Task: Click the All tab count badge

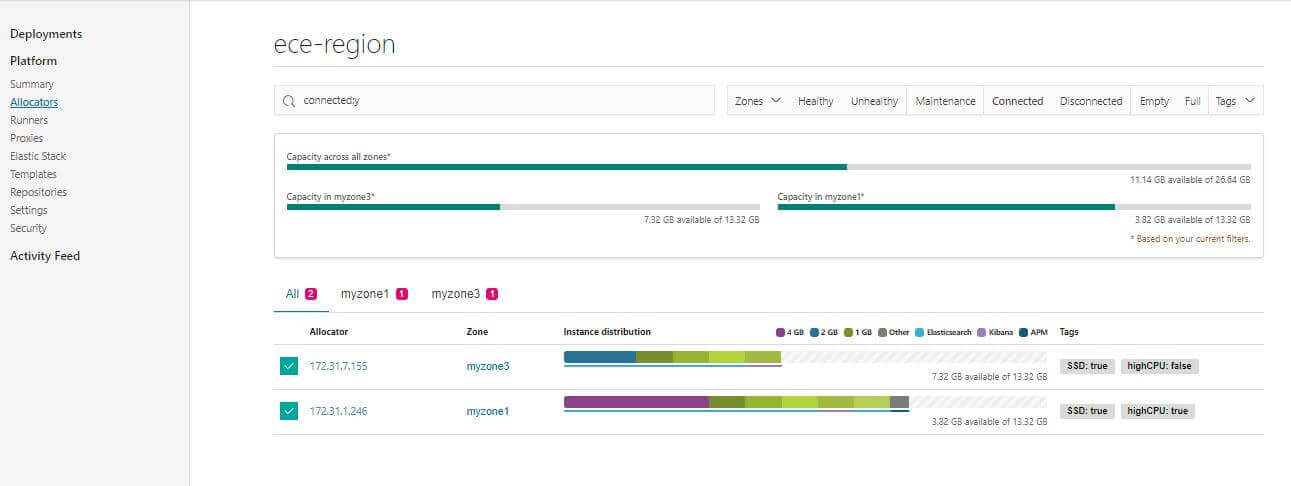Action: click(311, 294)
